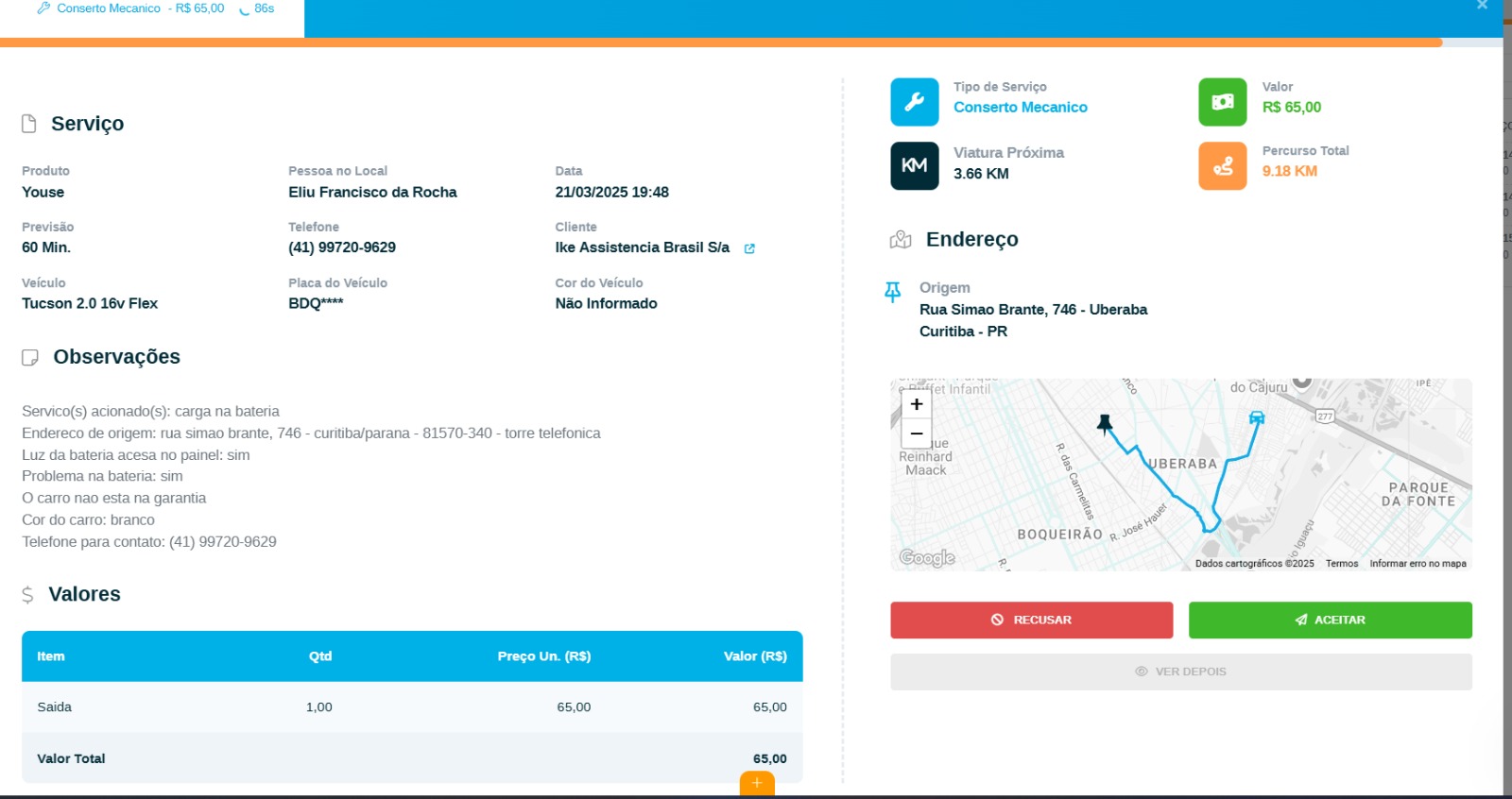This screenshot has height=799, width=1512.
Task: Click the dollar icon beside Valores heading
Action: click(27, 594)
